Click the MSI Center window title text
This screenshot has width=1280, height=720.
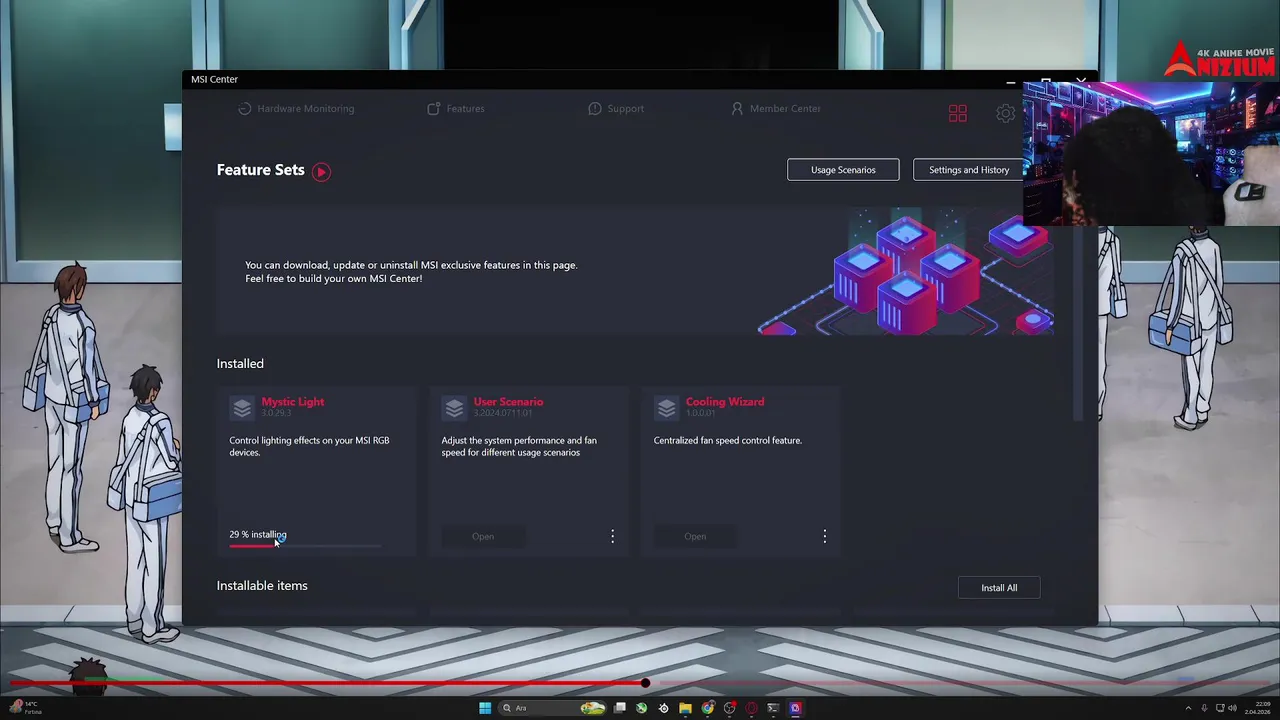click(214, 79)
